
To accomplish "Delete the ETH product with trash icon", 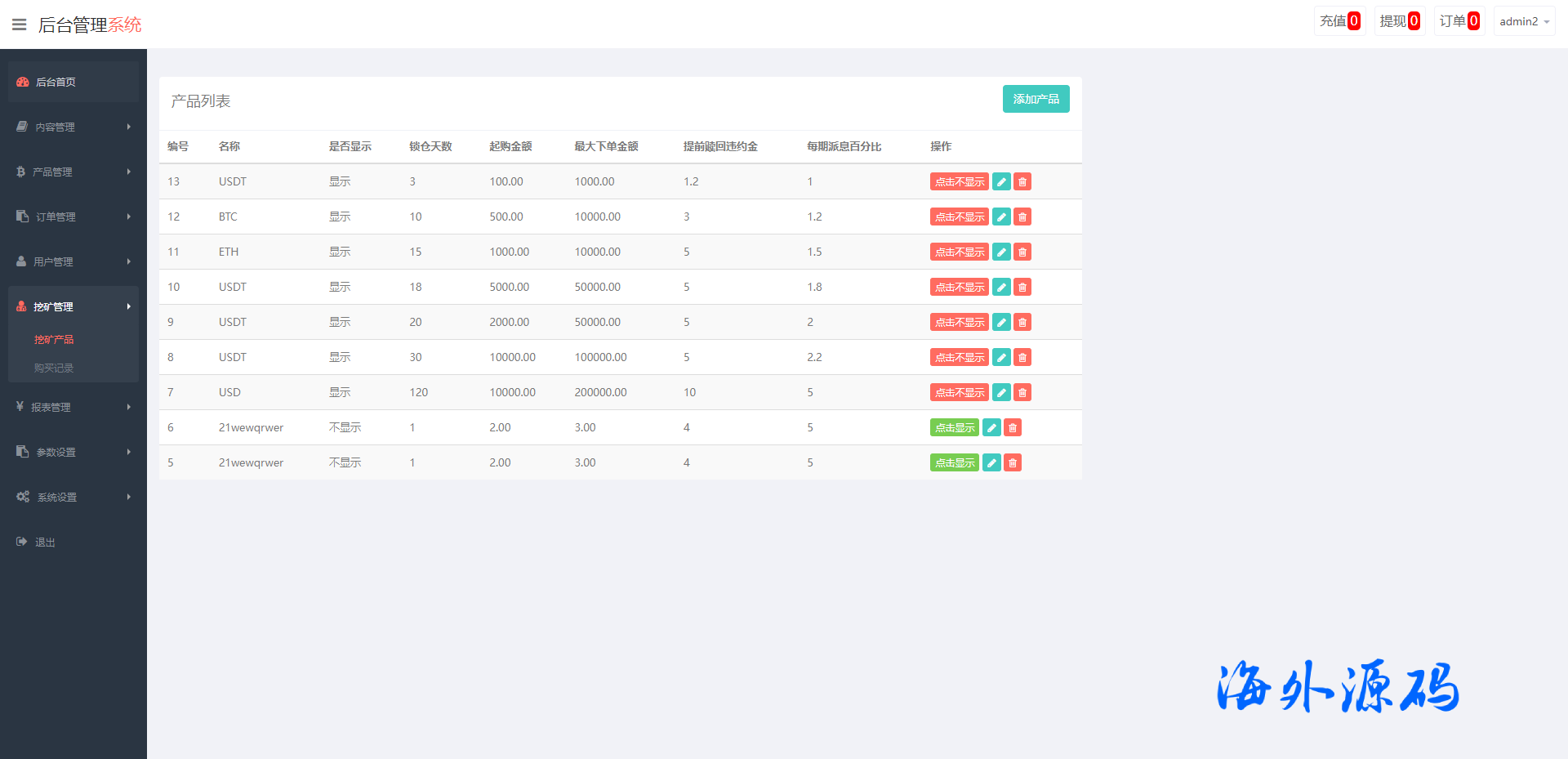I will (1022, 252).
